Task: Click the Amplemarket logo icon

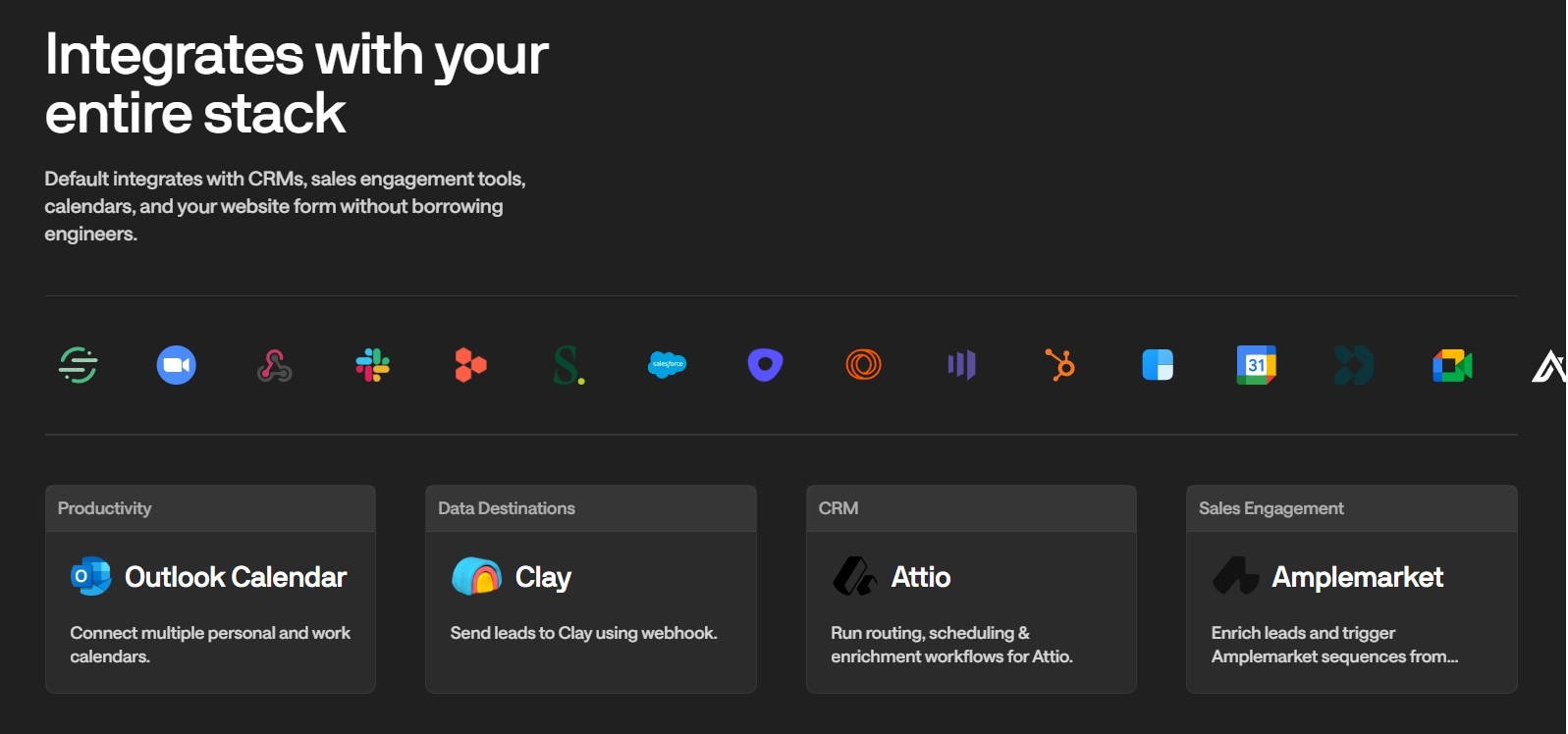Action: pyautogui.click(x=1236, y=576)
